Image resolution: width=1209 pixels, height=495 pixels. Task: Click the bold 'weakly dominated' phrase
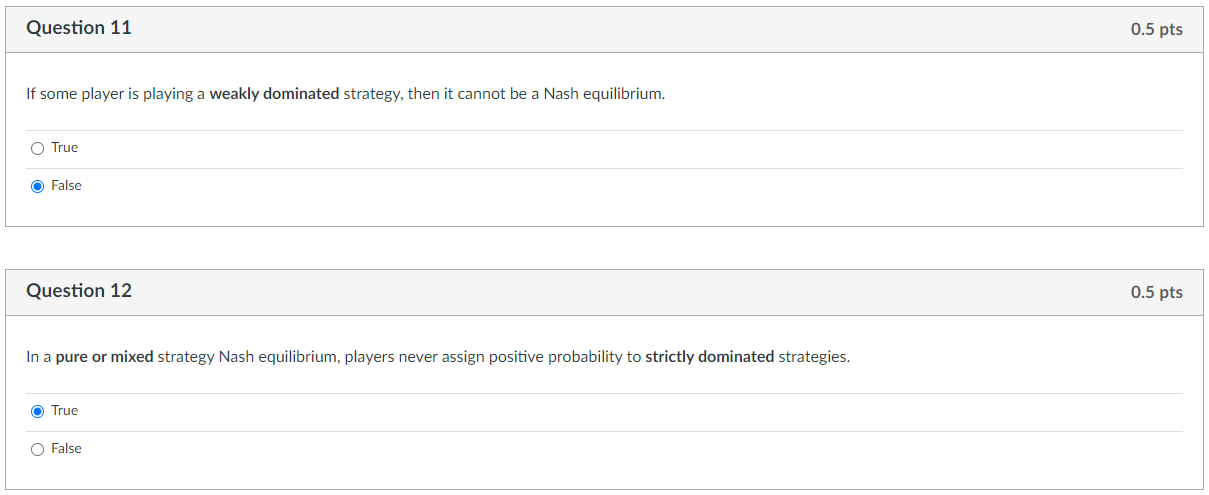click(x=274, y=94)
